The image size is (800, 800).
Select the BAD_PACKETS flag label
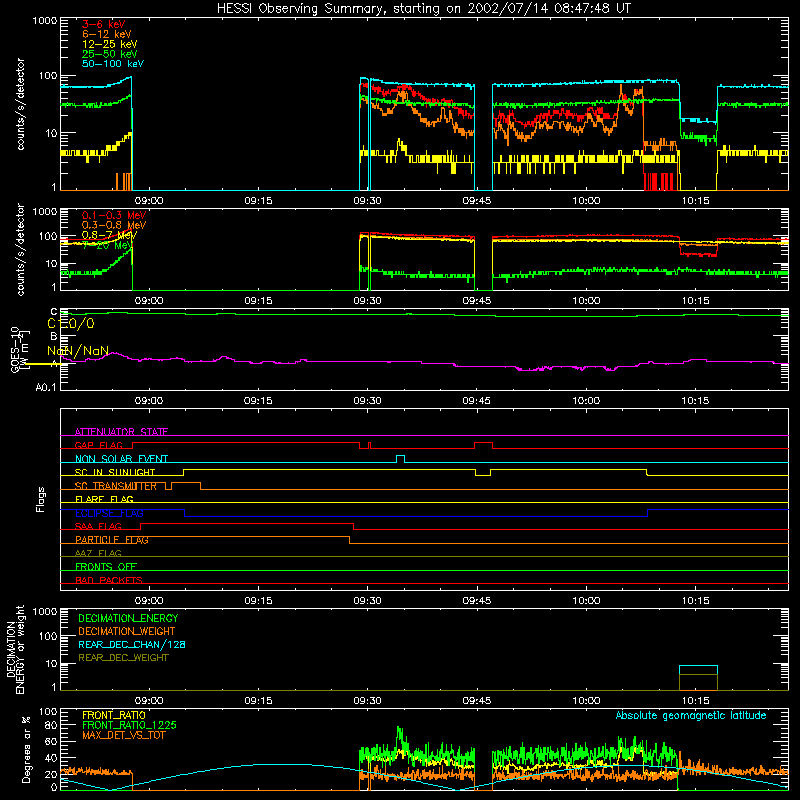pos(109,580)
